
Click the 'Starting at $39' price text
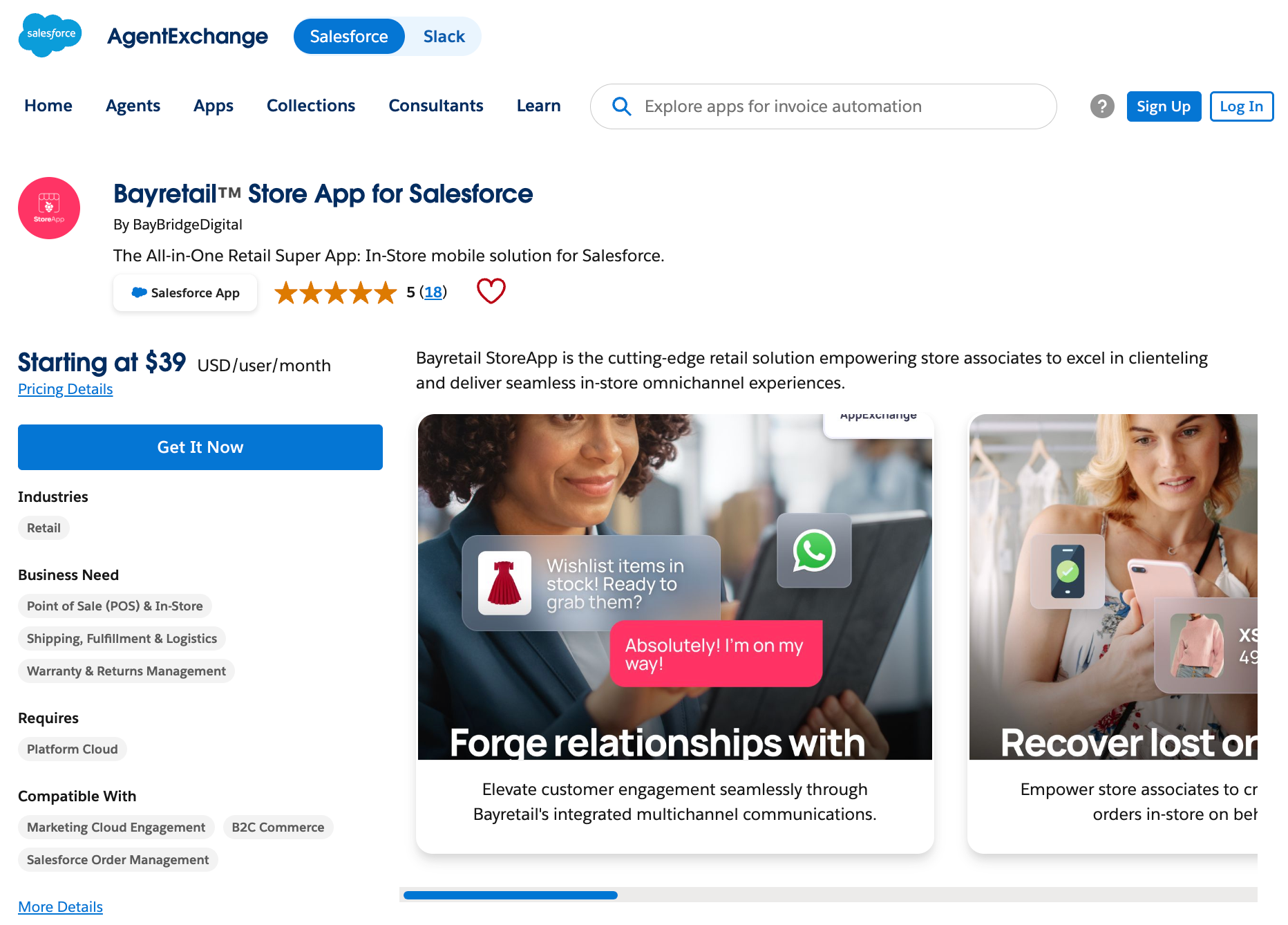click(102, 363)
